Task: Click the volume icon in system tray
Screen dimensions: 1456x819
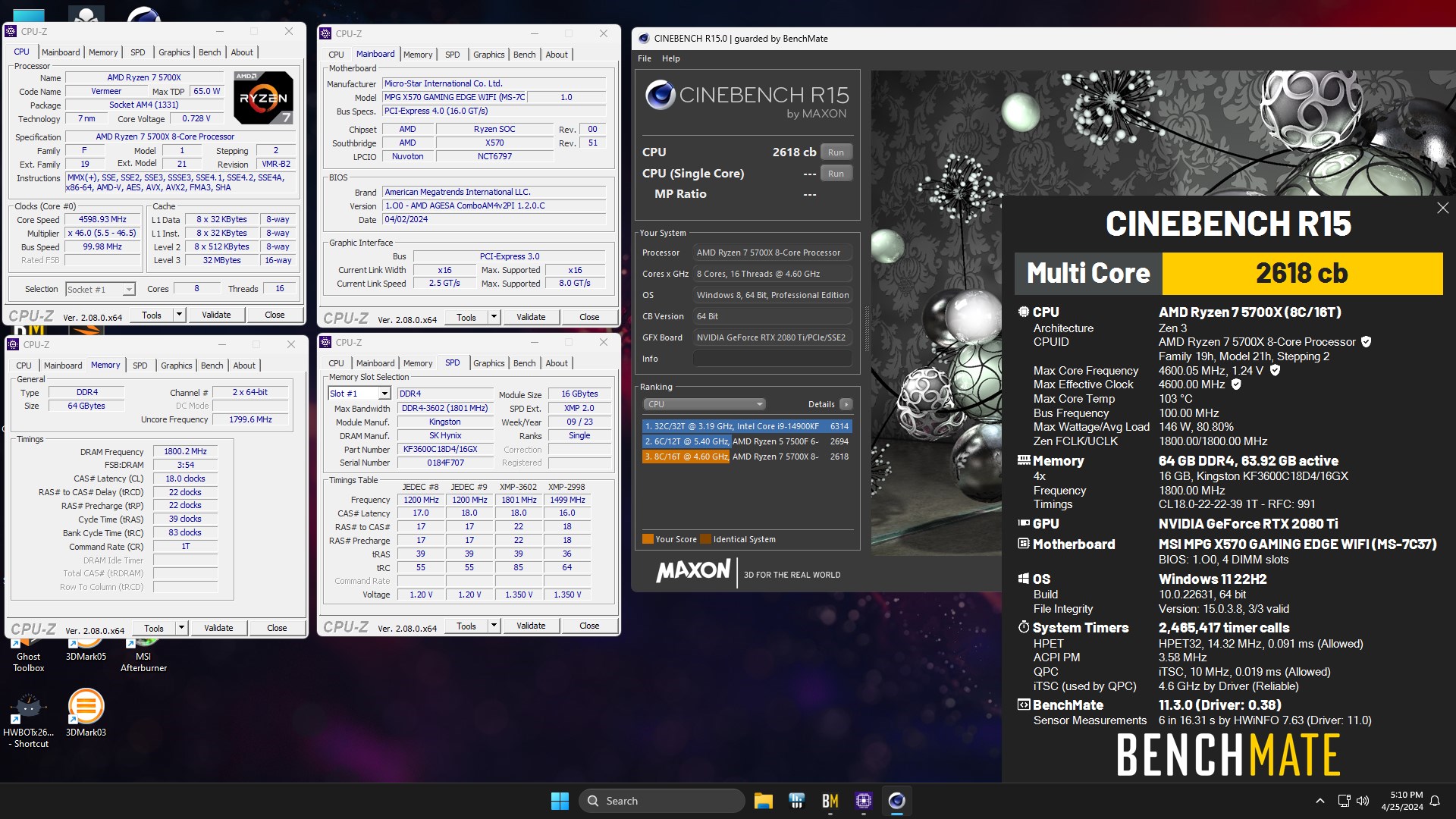Action: coord(1363,801)
